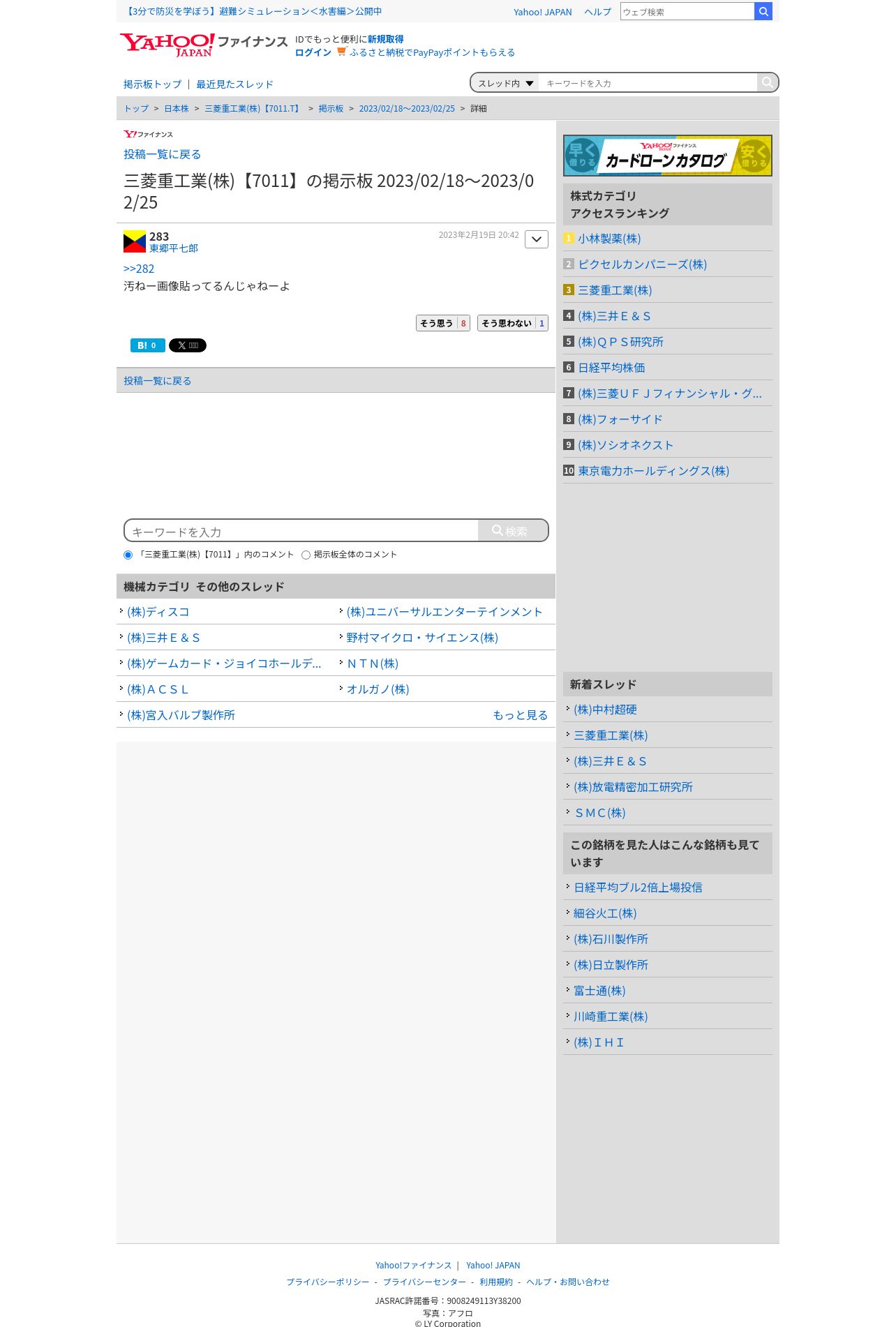This screenshot has height=1327, width=896.
Task: Open 川崎重工業(株) link
Action: 611,1017
